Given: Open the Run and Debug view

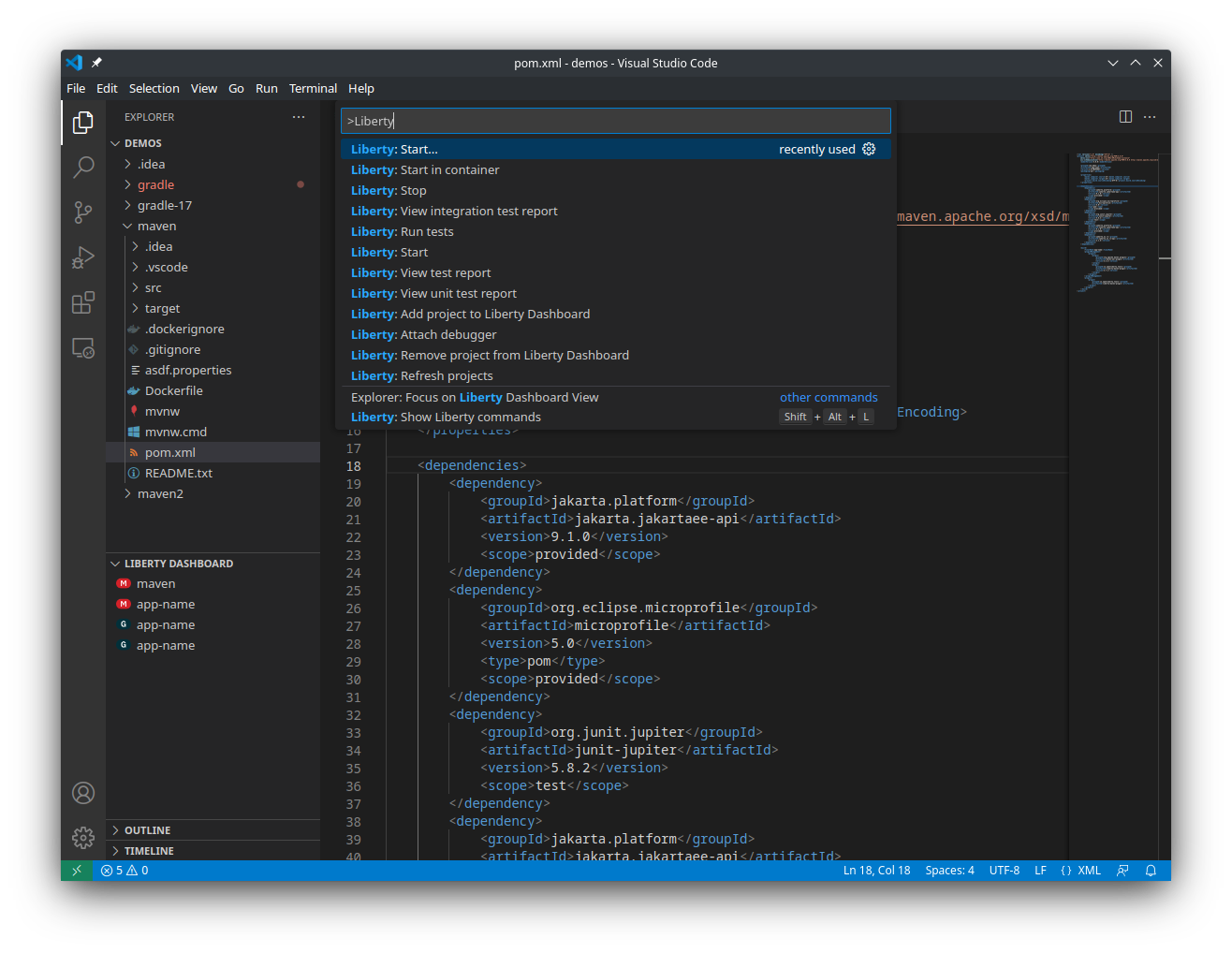Looking at the screenshot, I should click(x=83, y=257).
